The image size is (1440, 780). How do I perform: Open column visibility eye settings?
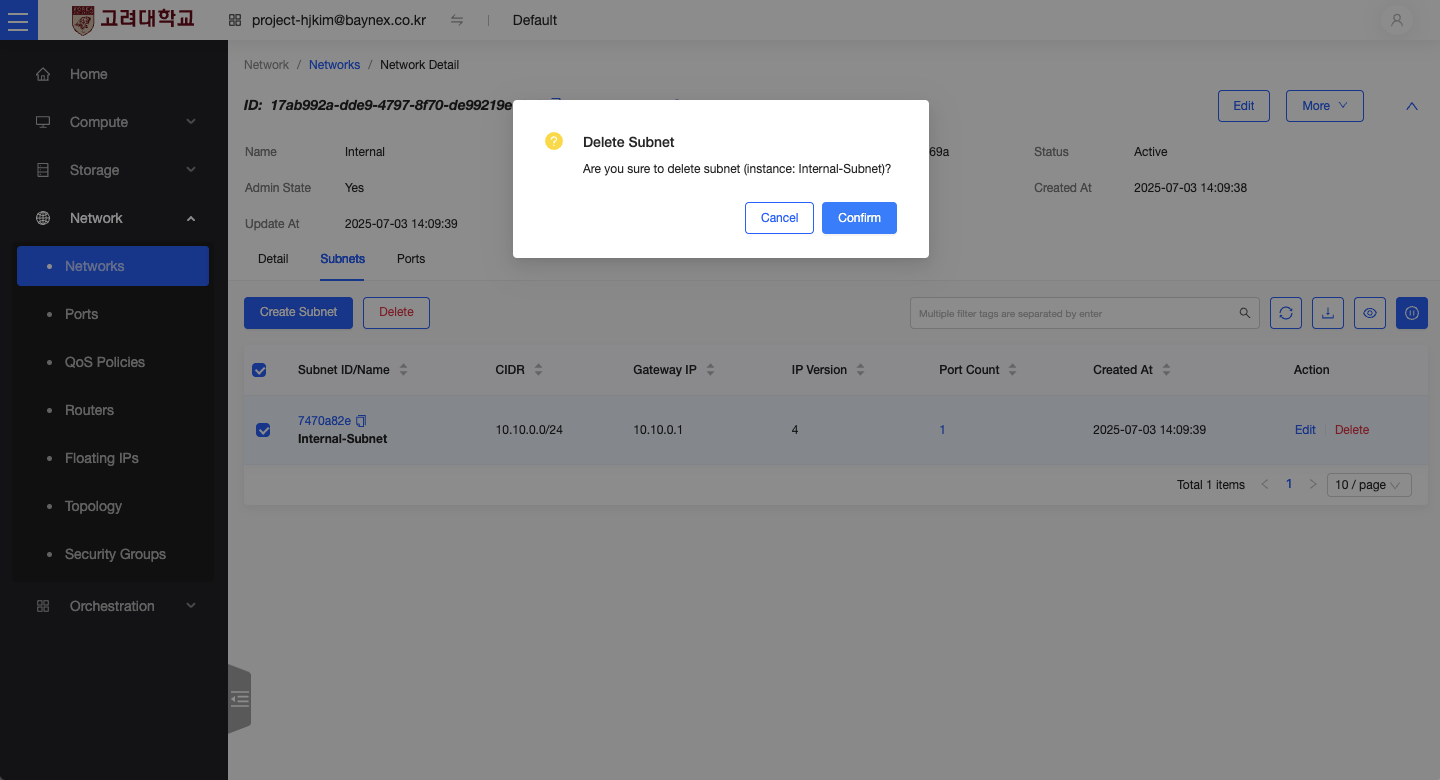pos(1370,313)
